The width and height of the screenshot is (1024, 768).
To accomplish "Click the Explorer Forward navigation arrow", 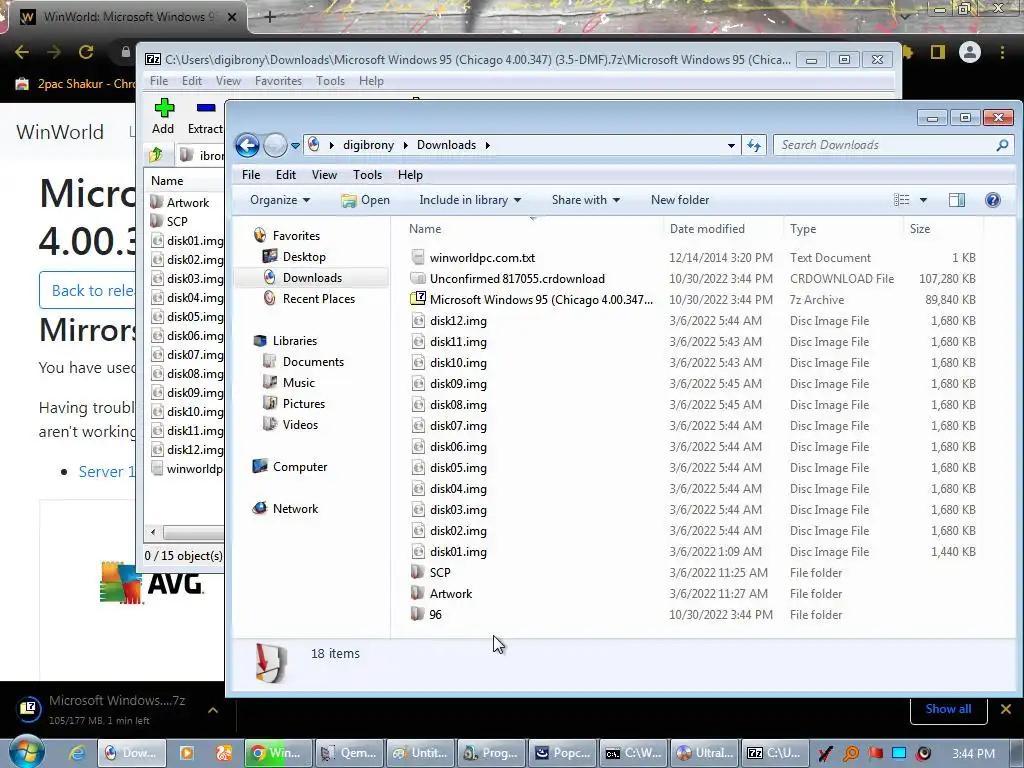I will click(275, 145).
